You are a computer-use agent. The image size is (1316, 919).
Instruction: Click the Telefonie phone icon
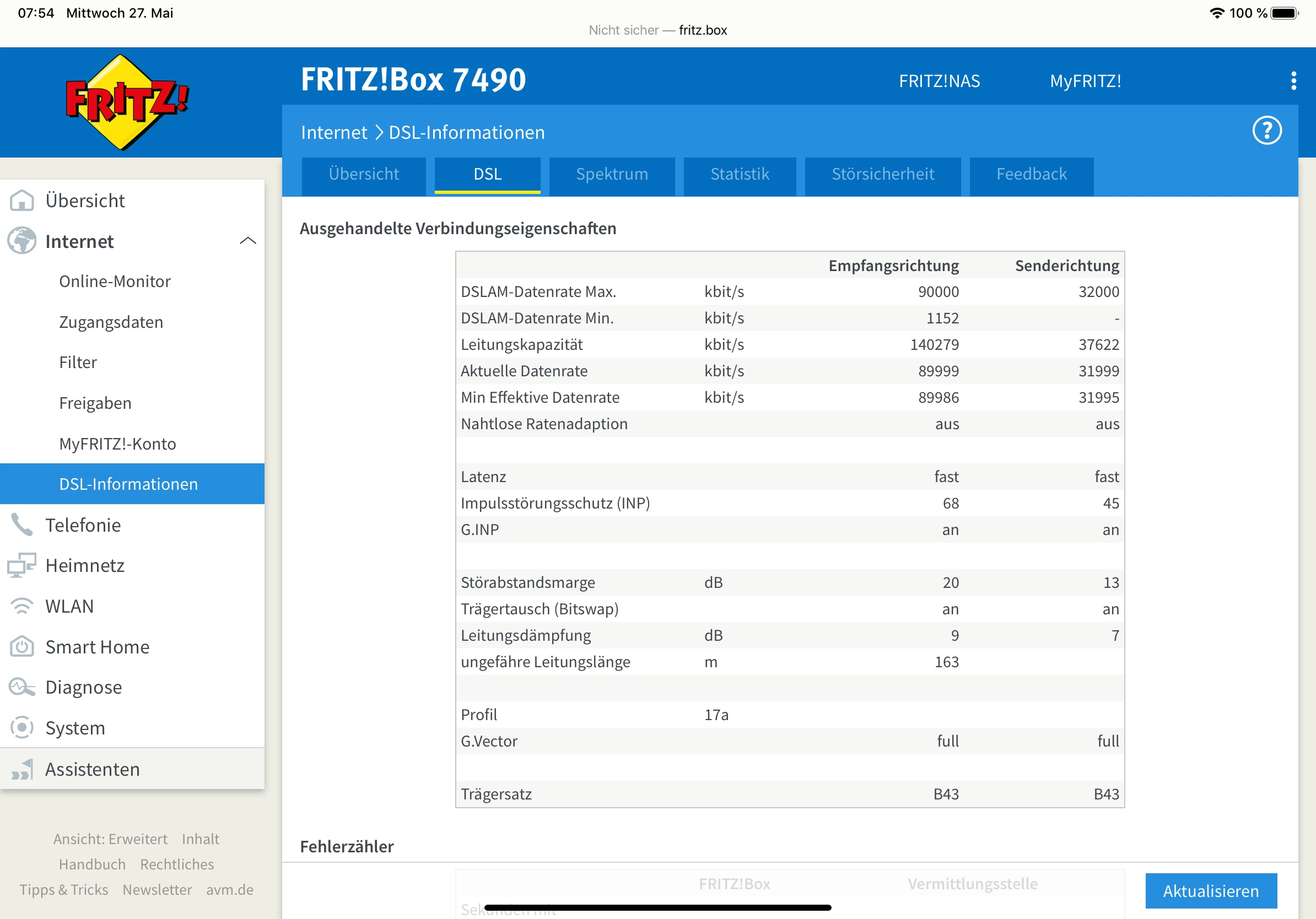pos(22,525)
